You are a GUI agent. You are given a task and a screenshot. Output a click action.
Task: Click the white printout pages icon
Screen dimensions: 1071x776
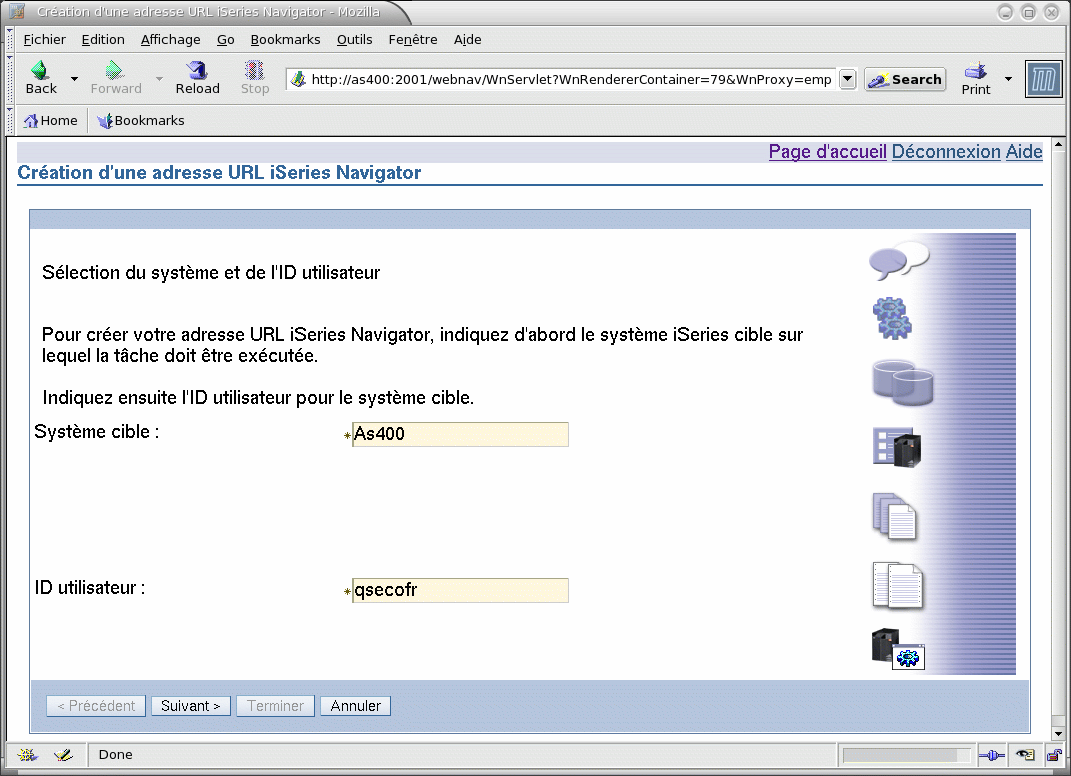pyautogui.click(x=898, y=585)
